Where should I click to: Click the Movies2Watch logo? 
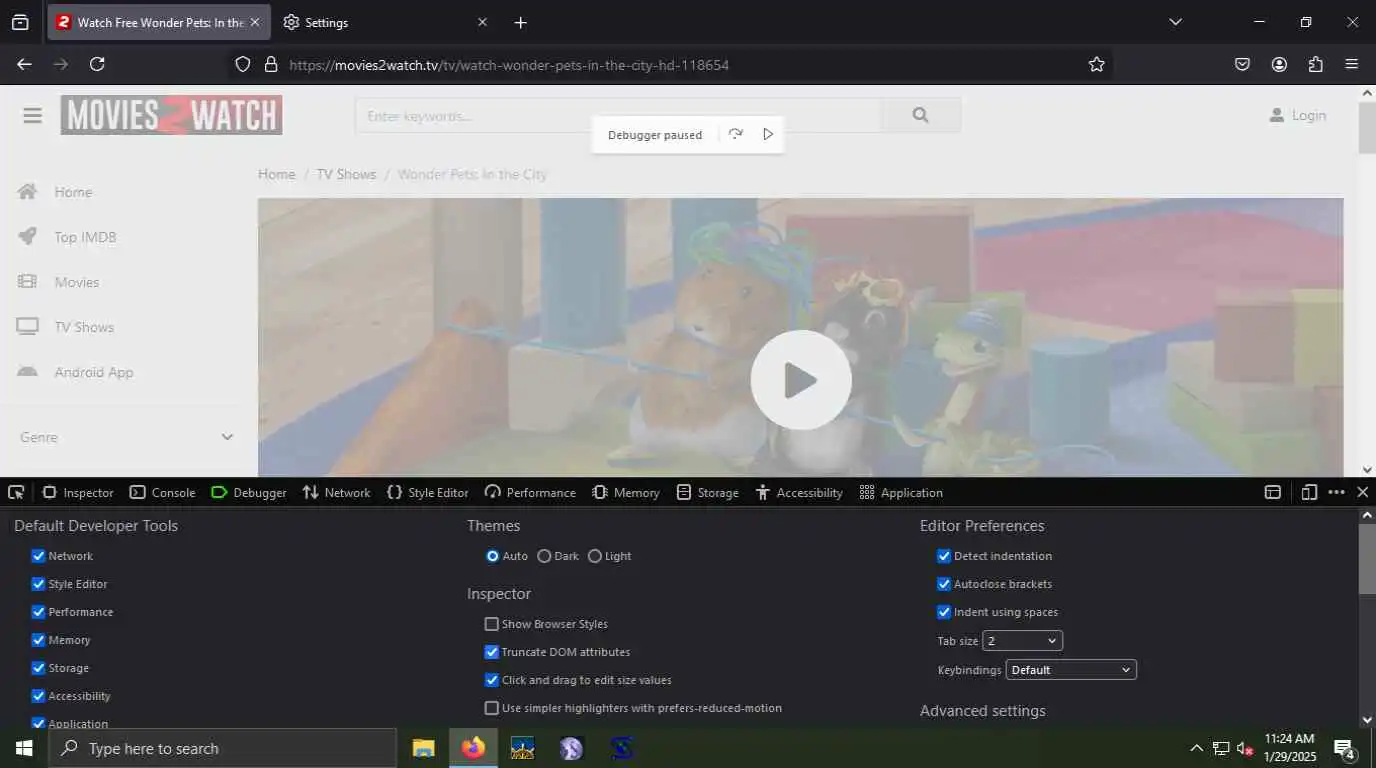171,115
